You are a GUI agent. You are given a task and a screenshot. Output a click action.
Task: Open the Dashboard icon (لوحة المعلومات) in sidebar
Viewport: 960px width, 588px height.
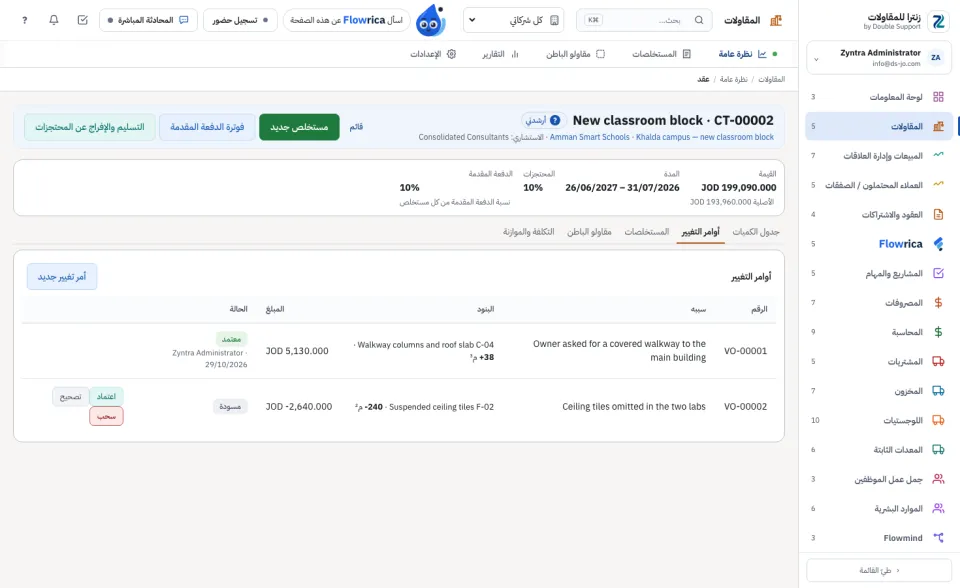938,97
